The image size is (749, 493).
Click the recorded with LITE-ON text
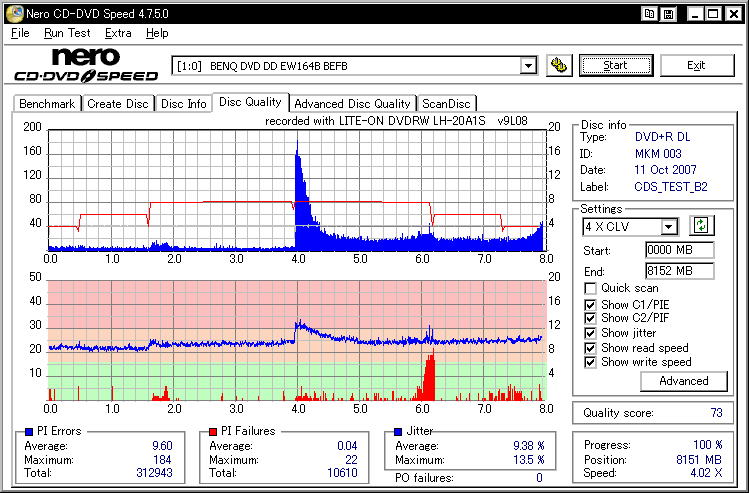point(396,121)
